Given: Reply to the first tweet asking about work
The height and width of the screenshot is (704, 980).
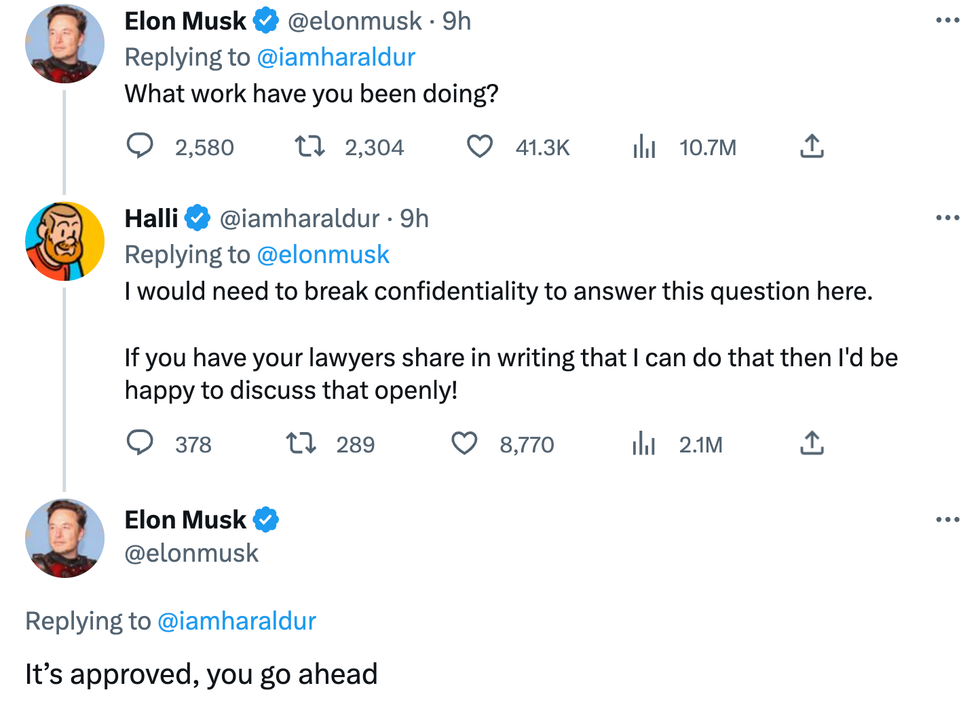Looking at the screenshot, I should point(140,148).
